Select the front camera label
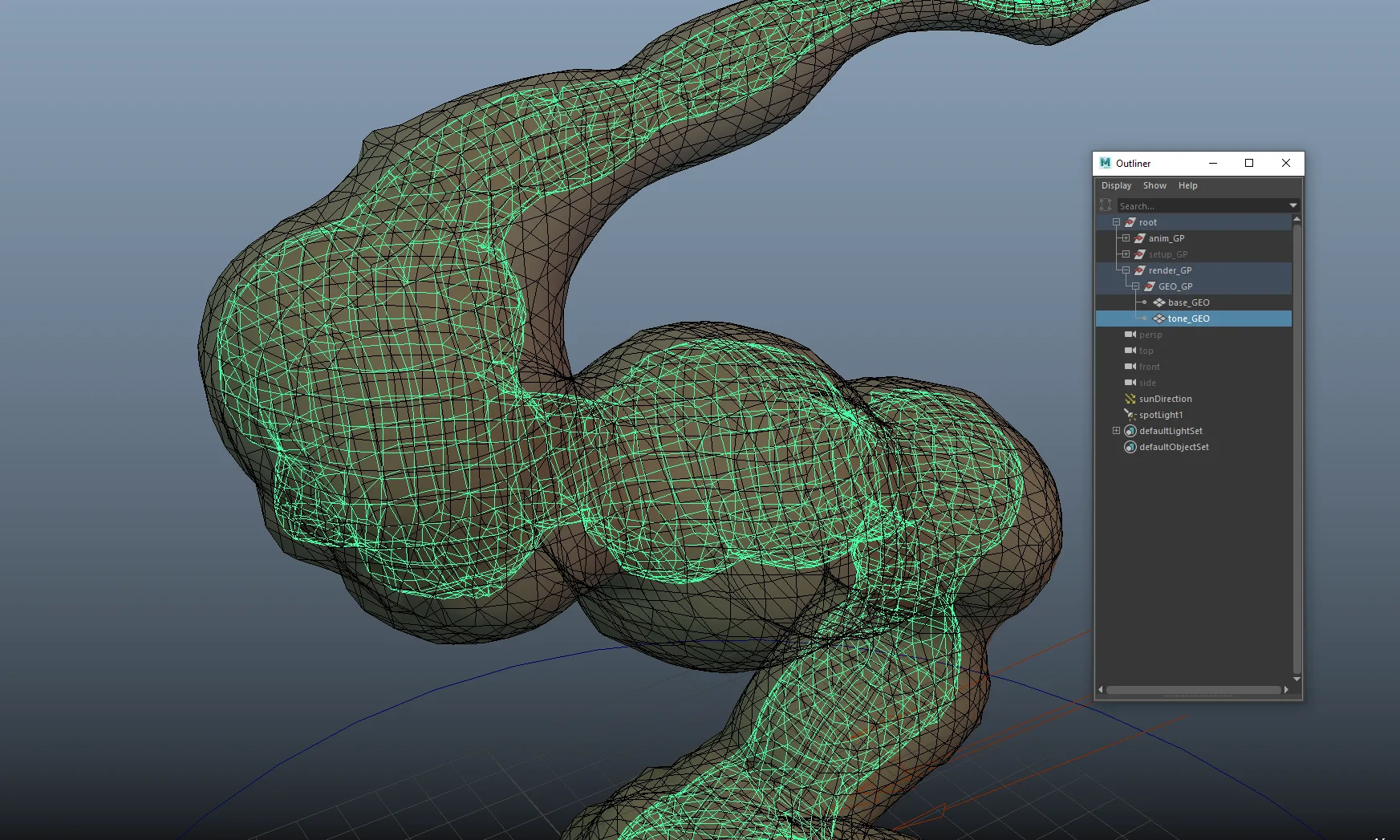This screenshot has width=1400, height=840. (1150, 367)
